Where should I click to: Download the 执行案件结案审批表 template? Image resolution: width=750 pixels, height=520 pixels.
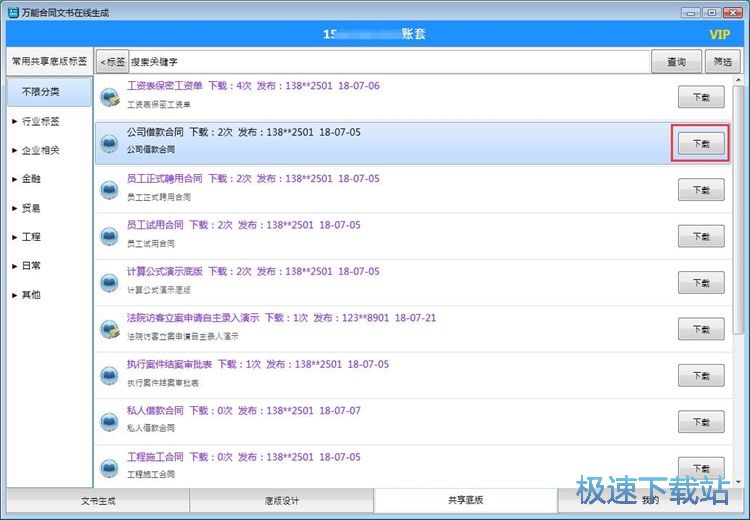click(x=701, y=376)
